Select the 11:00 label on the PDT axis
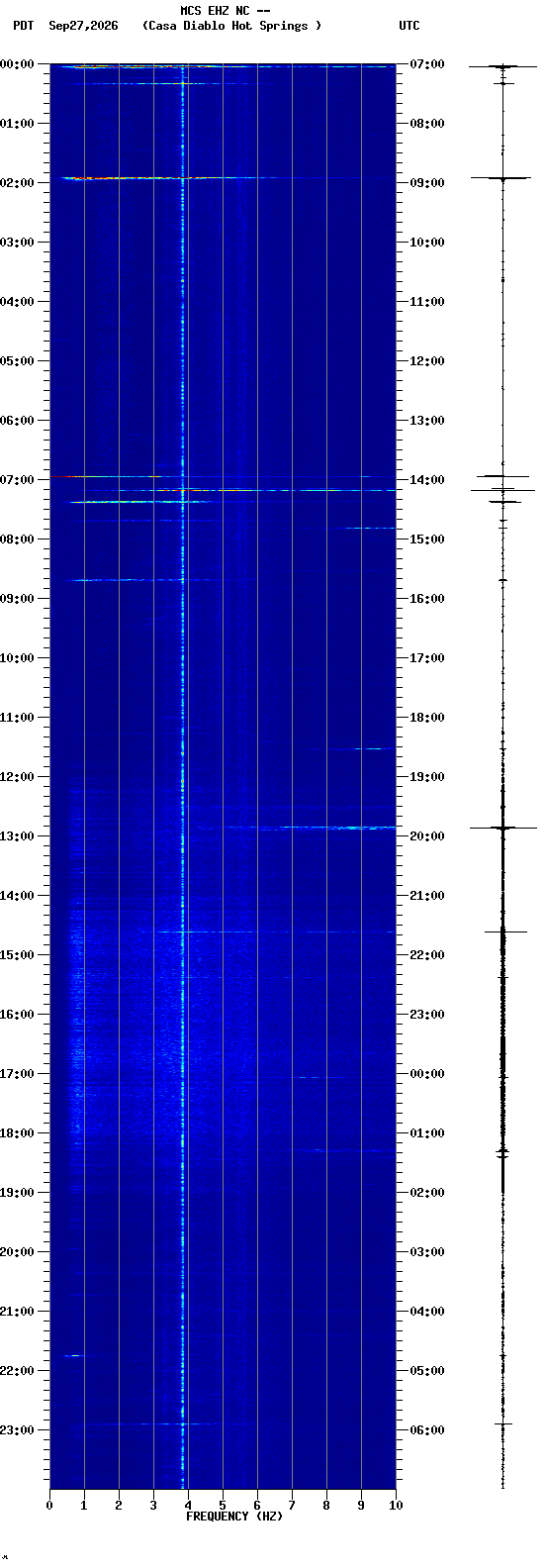This screenshot has height=1568, width=546. click(x=16, y=718)
